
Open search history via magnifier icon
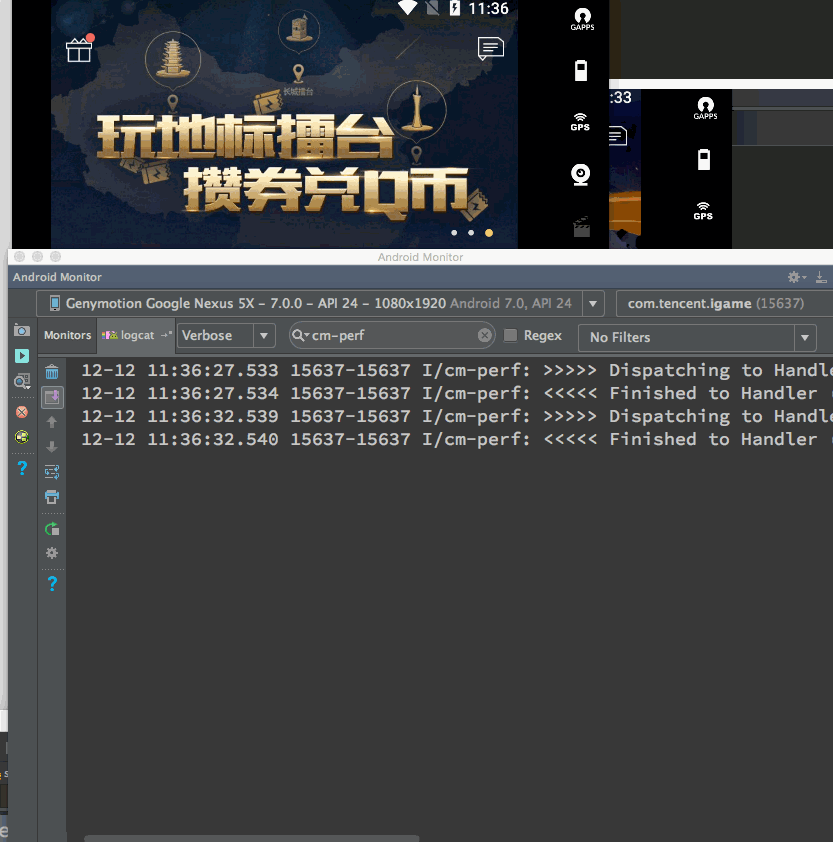tap(300, 335)
